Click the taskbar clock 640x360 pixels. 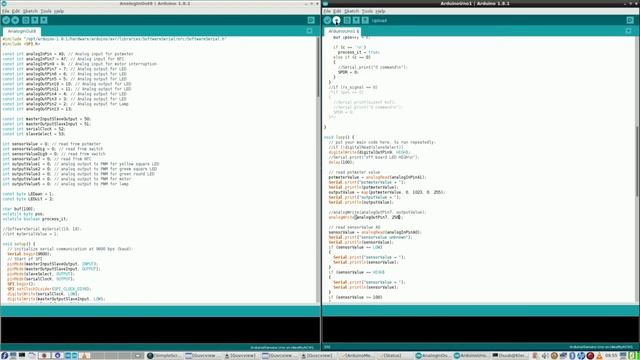(611, 356)
